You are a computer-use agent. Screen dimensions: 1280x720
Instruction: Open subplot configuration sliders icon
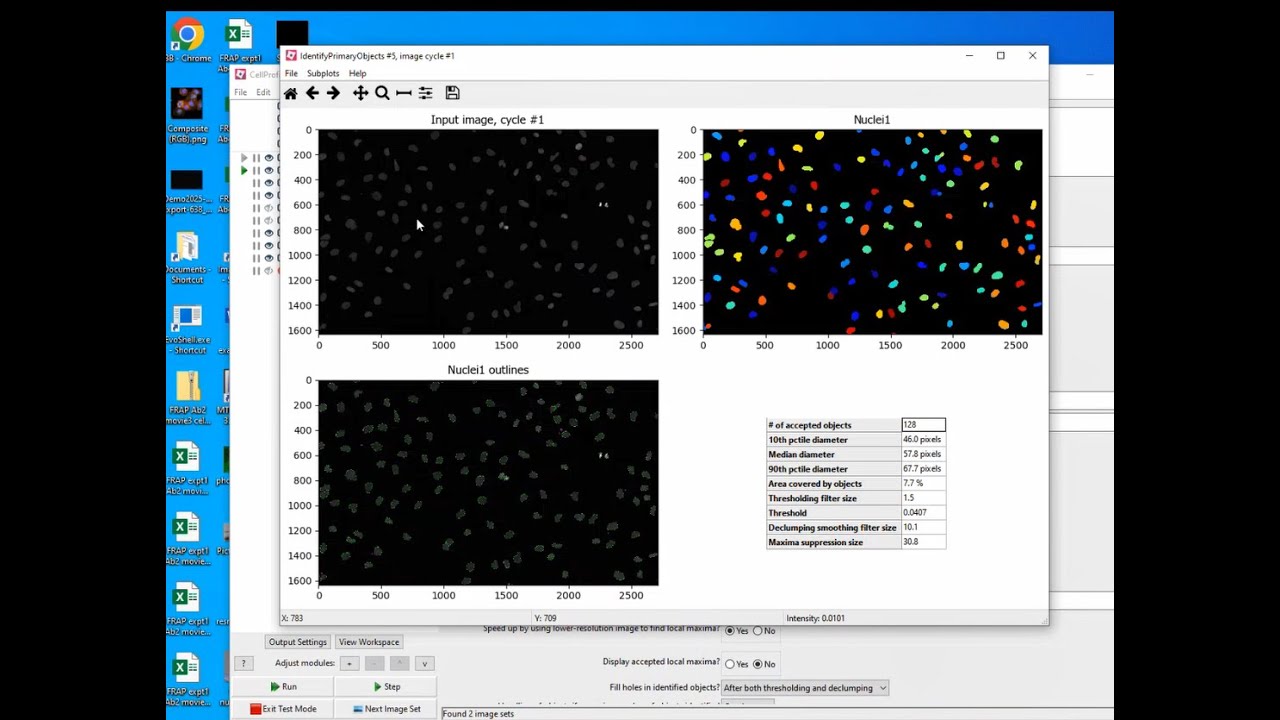pyautogui.click(x=425, y=93)
